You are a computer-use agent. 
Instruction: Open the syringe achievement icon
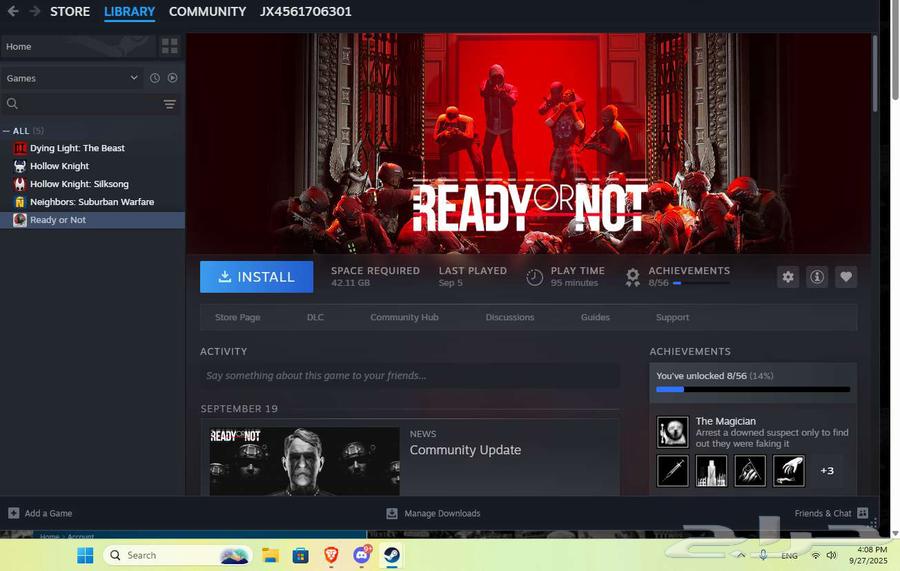pyautogui.click(x=672, y=471)
